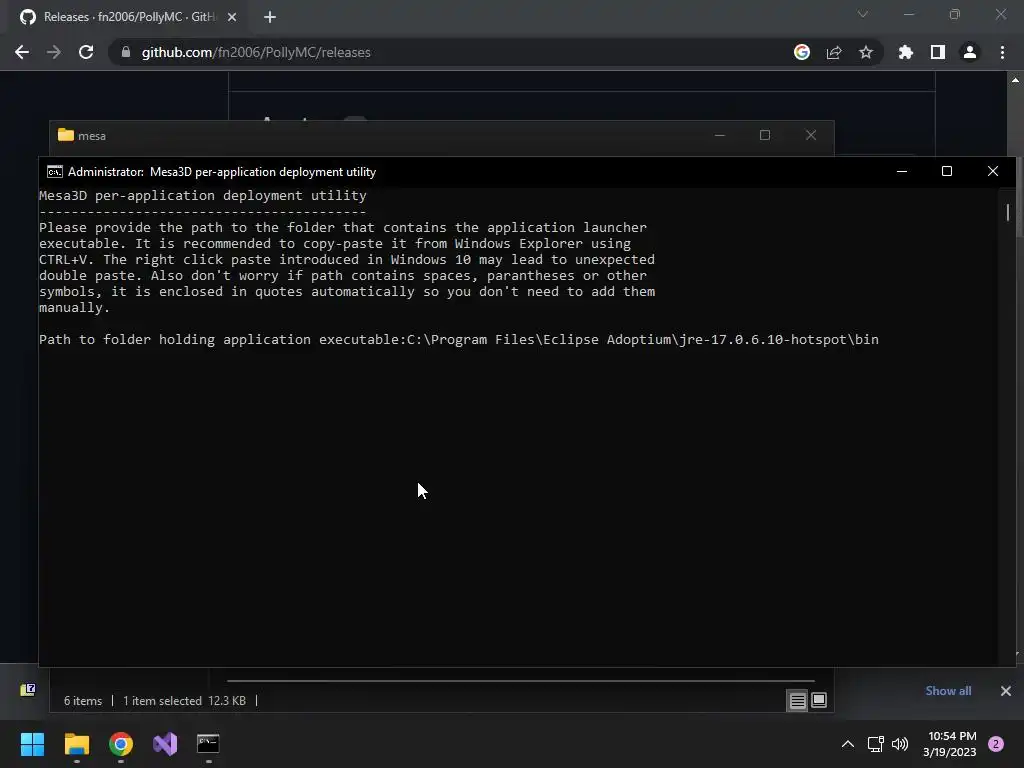1024x768 pixels.
Task: Click the entered Java bin path text
Action: [643, 340]
